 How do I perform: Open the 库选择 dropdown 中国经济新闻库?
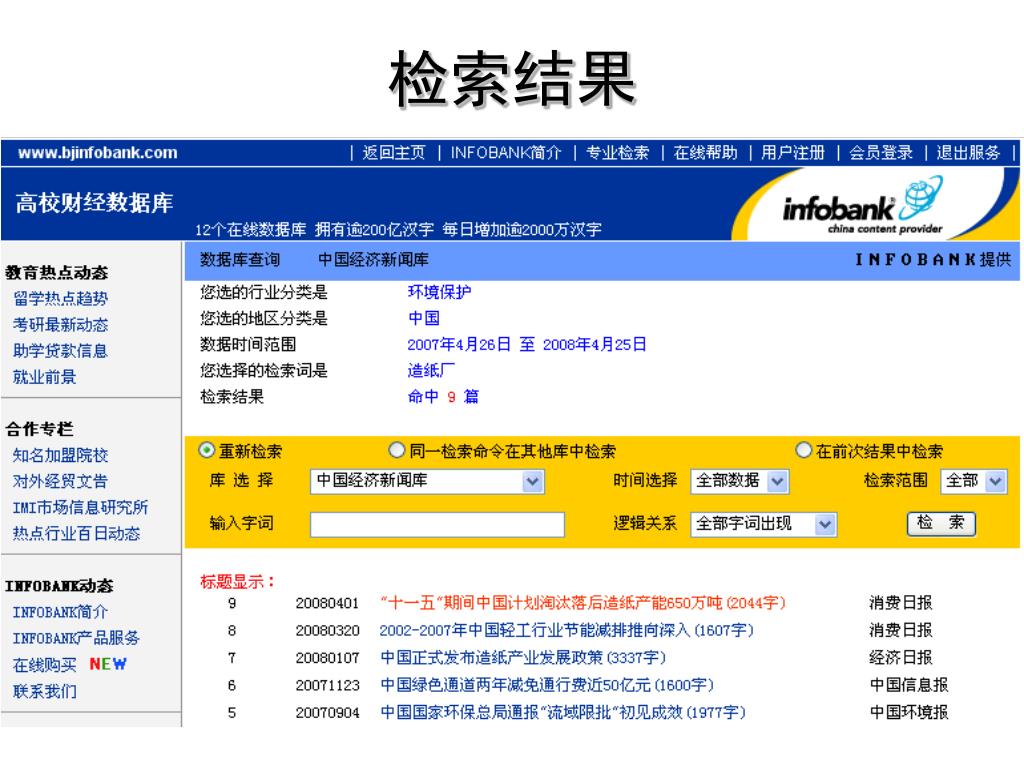[x=427, y=481]
